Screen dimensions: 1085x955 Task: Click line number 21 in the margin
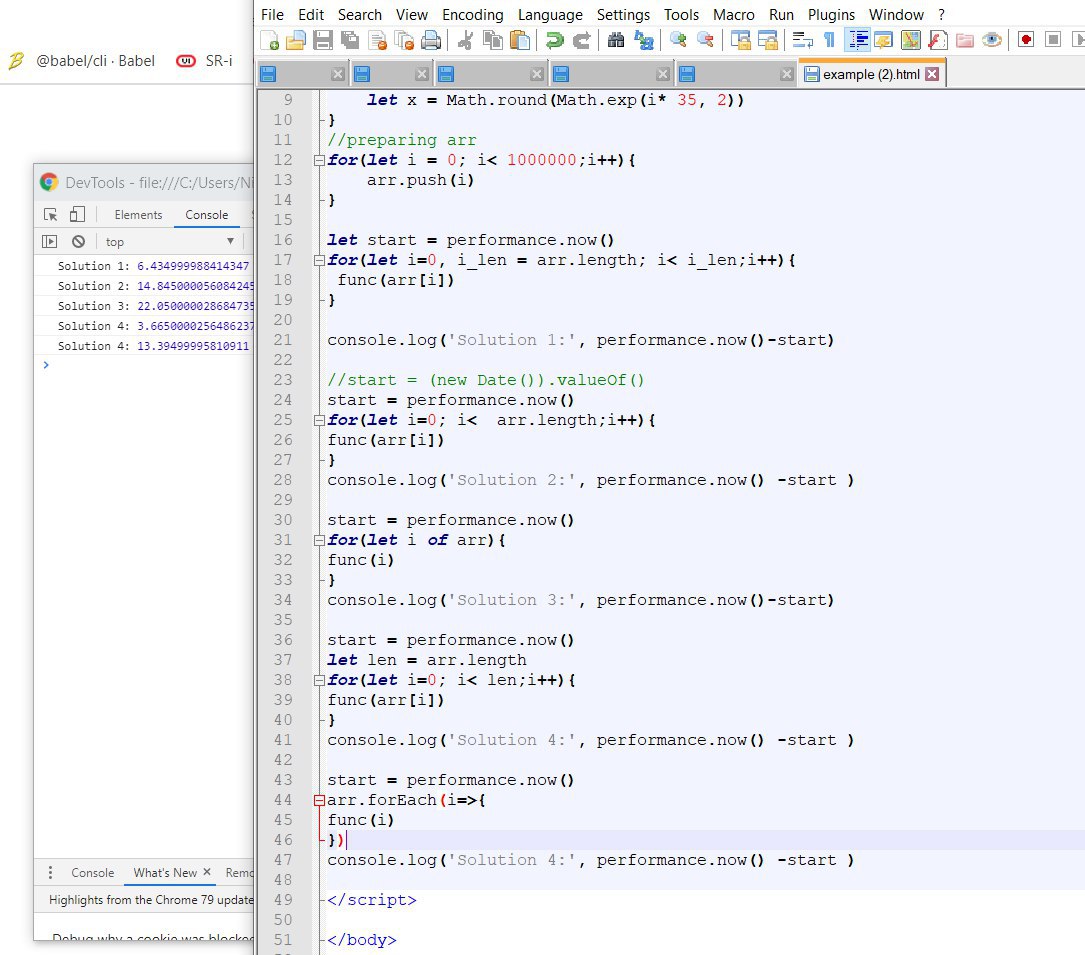[282, 340]
